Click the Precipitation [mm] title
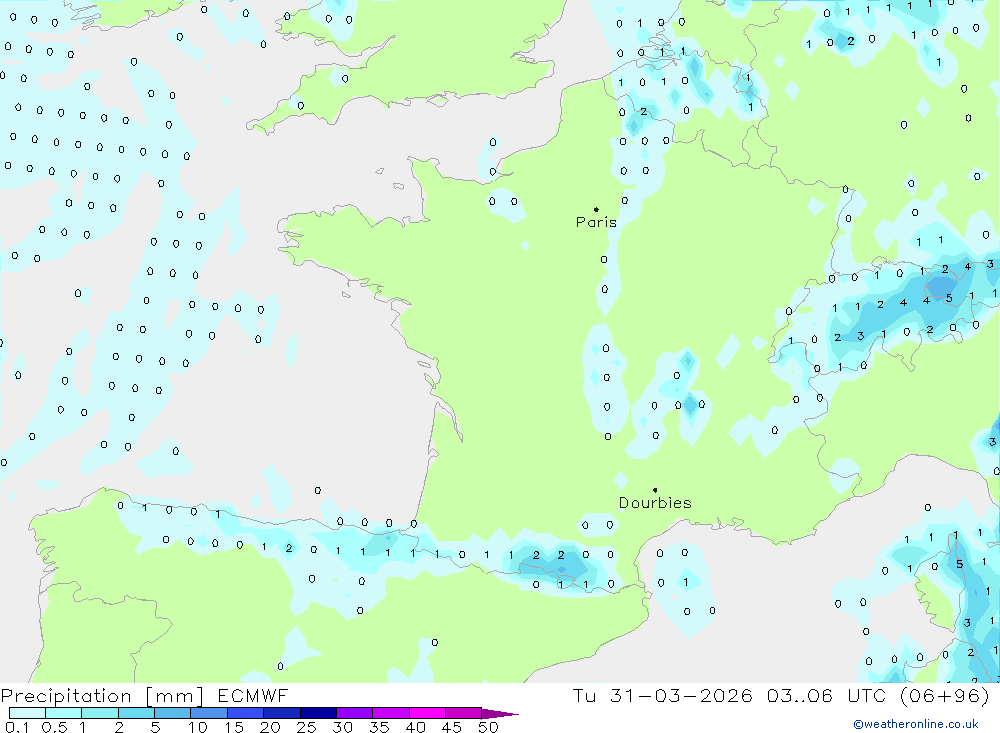The height and width of the screenshot is (733, 1000). coord(102,695)
